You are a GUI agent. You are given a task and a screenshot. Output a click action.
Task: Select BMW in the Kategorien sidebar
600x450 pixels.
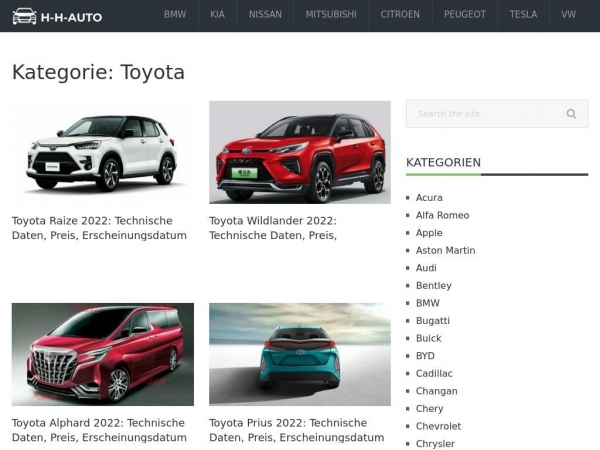click(x=428, y=303)
